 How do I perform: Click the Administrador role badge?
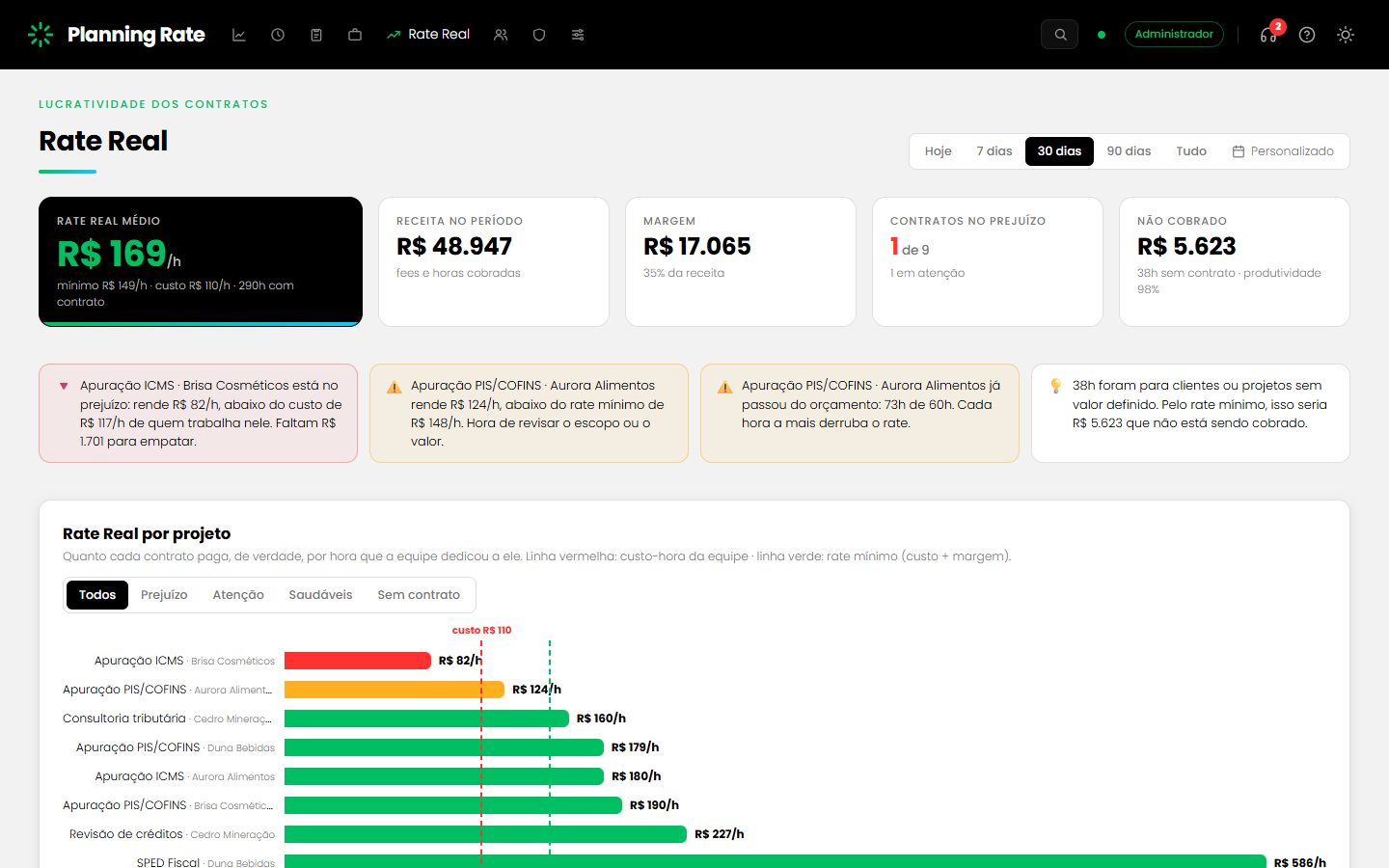point(1174,35)
